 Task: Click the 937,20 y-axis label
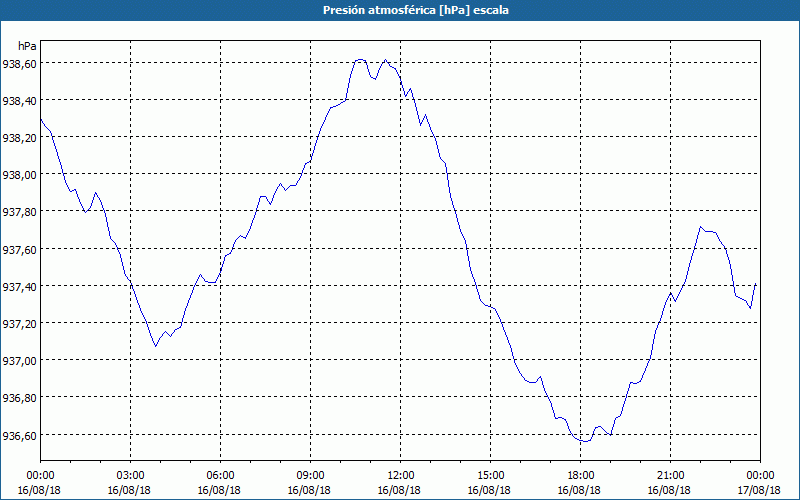click(19, 324)
